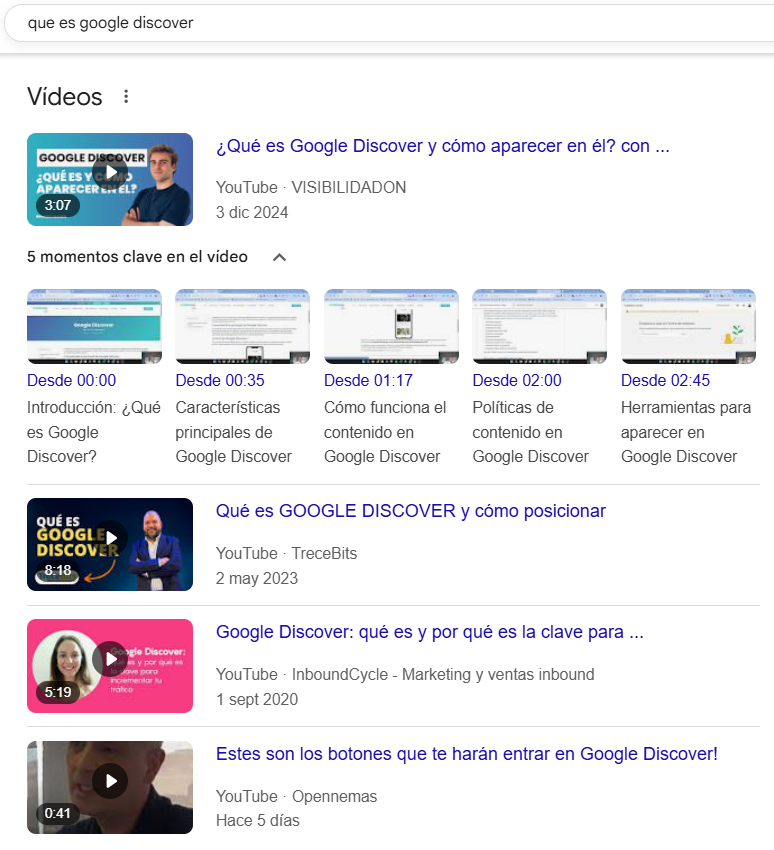Select the 'Herramientas para aparecer' moment thumbnail
774x850 pixels.
[x=688, y=326]
